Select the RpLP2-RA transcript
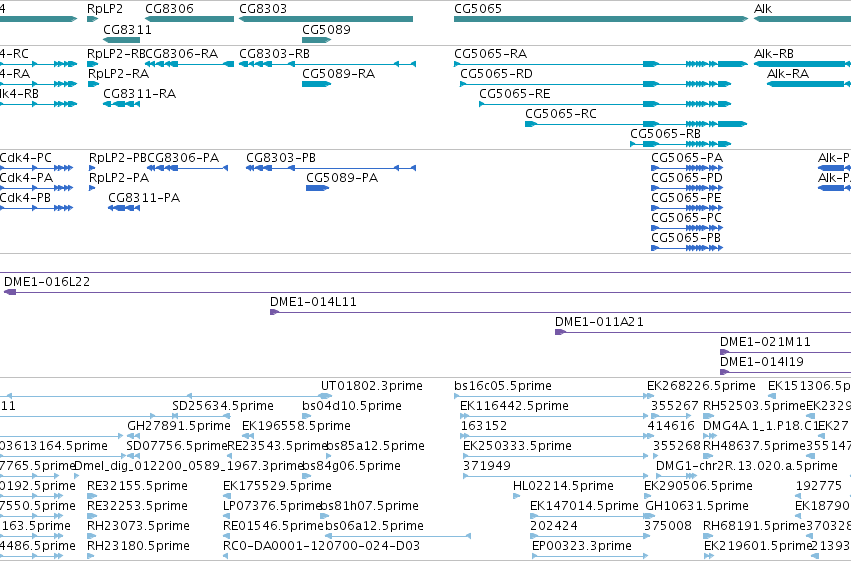This screenshot has width=851, height=561. pos(93,84)
